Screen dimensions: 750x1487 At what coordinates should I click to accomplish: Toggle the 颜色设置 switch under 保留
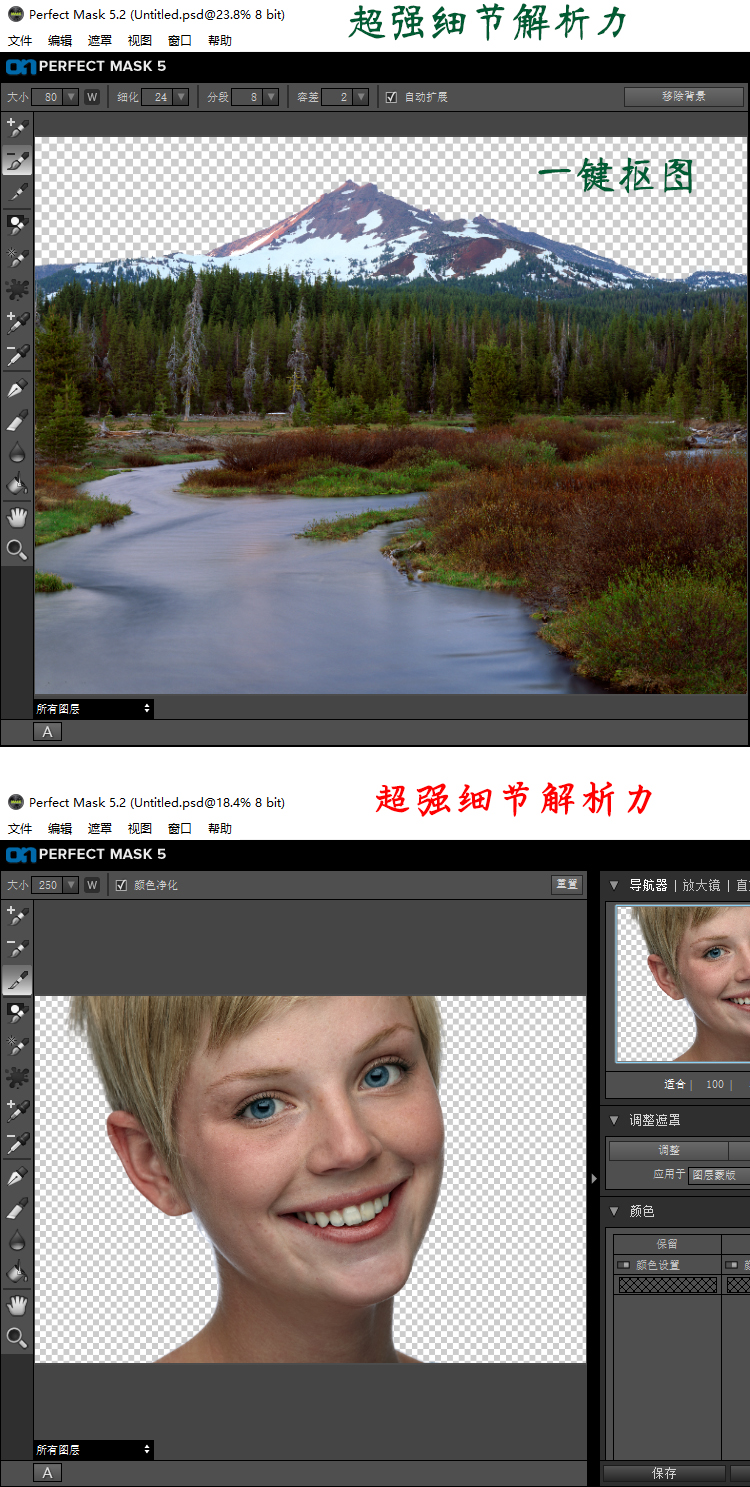[624, 1265]
